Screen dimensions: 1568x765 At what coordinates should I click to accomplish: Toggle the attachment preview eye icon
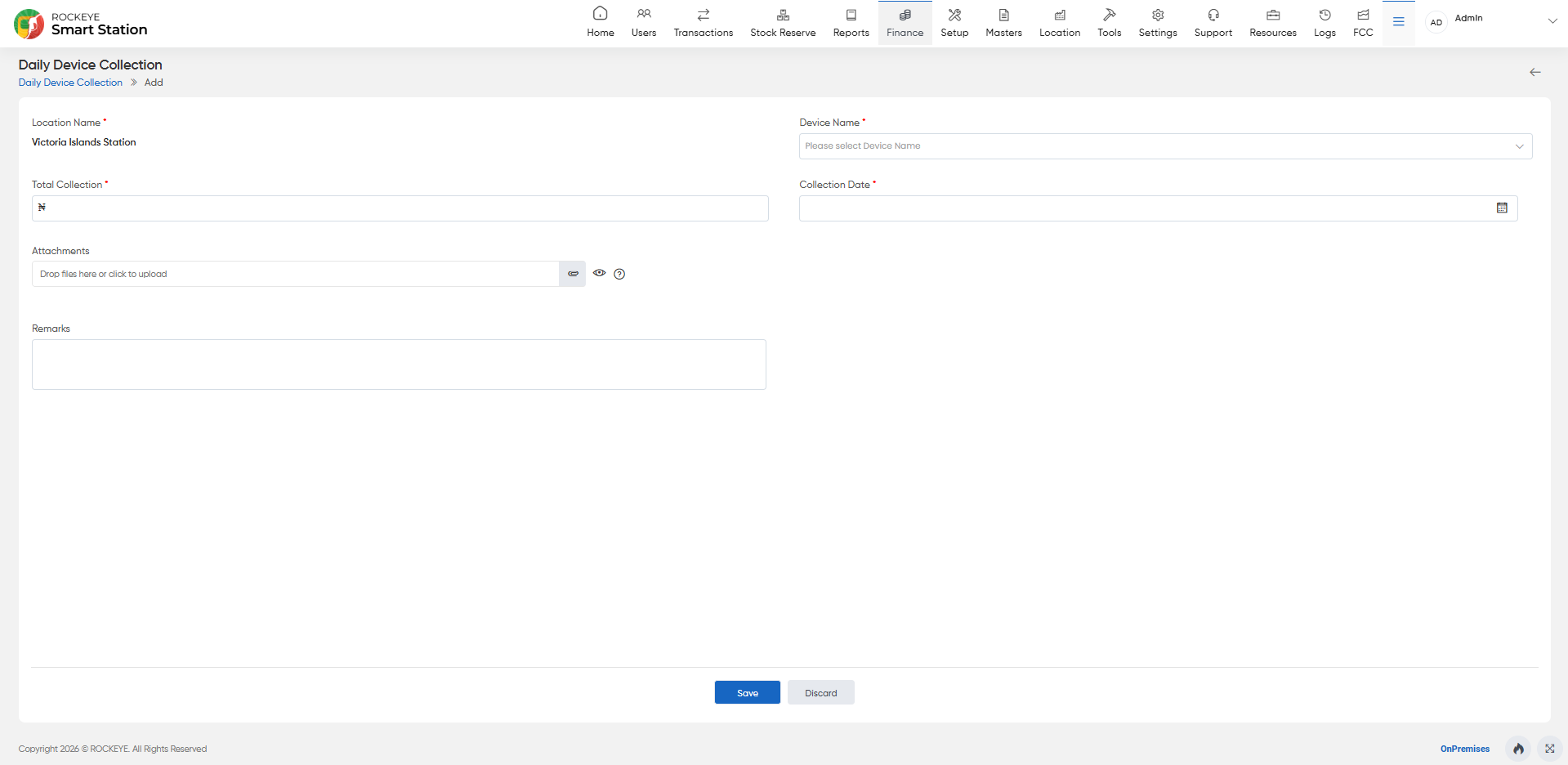coord(600,274)
